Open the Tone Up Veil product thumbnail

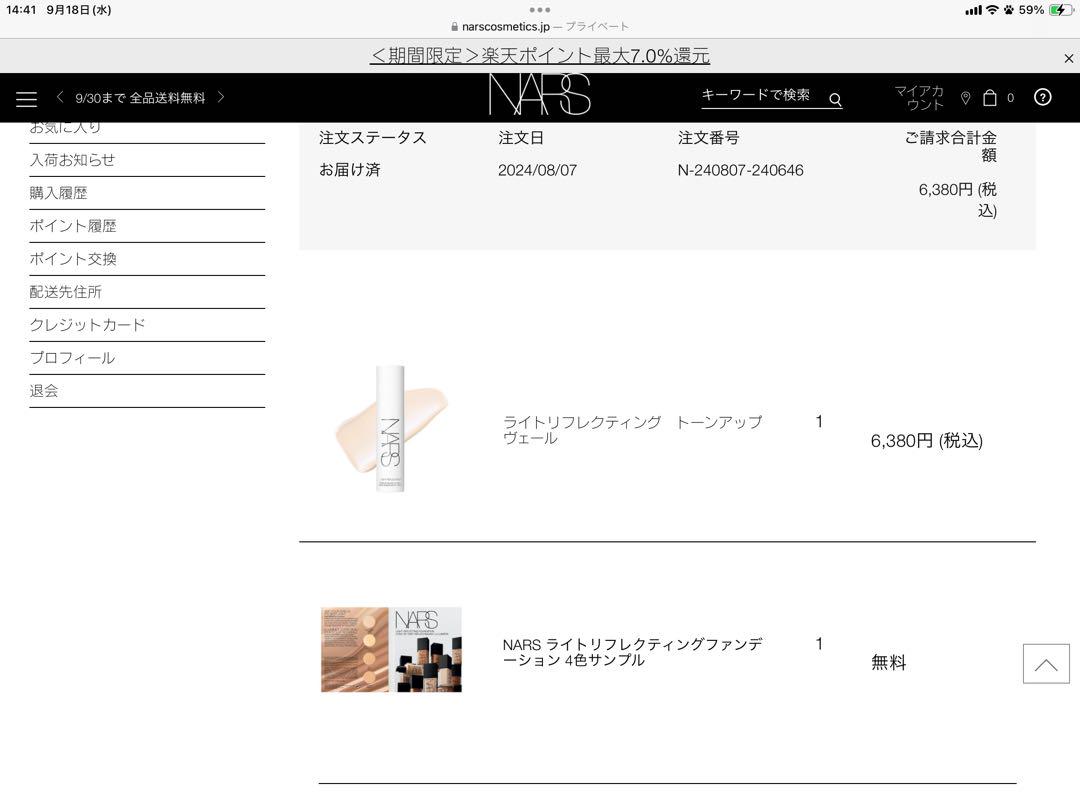click(x=391, y=428)
